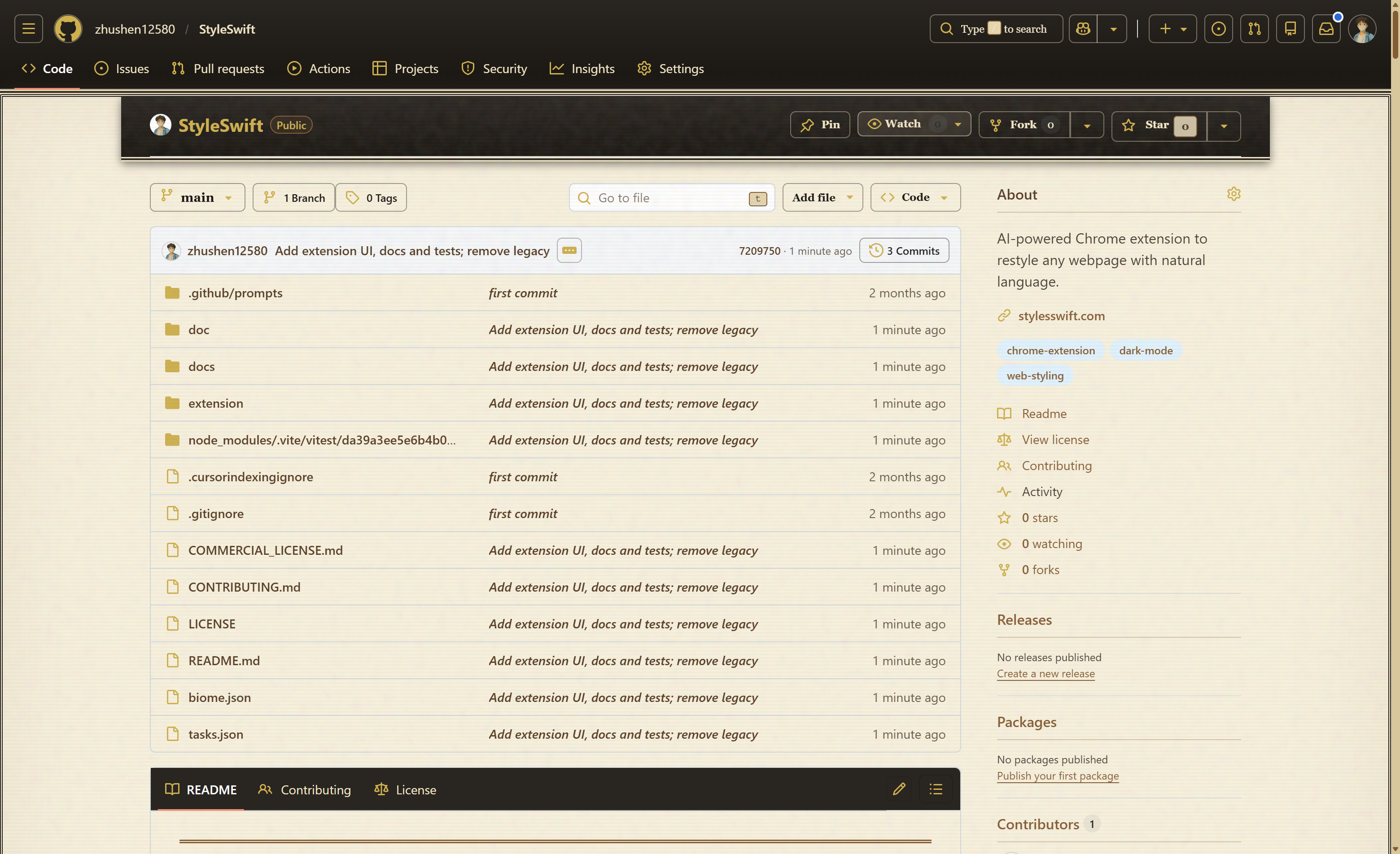Screen dimensions: 1400x854
Task: Edit the README with the pencil icon
Action: pyautogui.click(x=899, y=789)
